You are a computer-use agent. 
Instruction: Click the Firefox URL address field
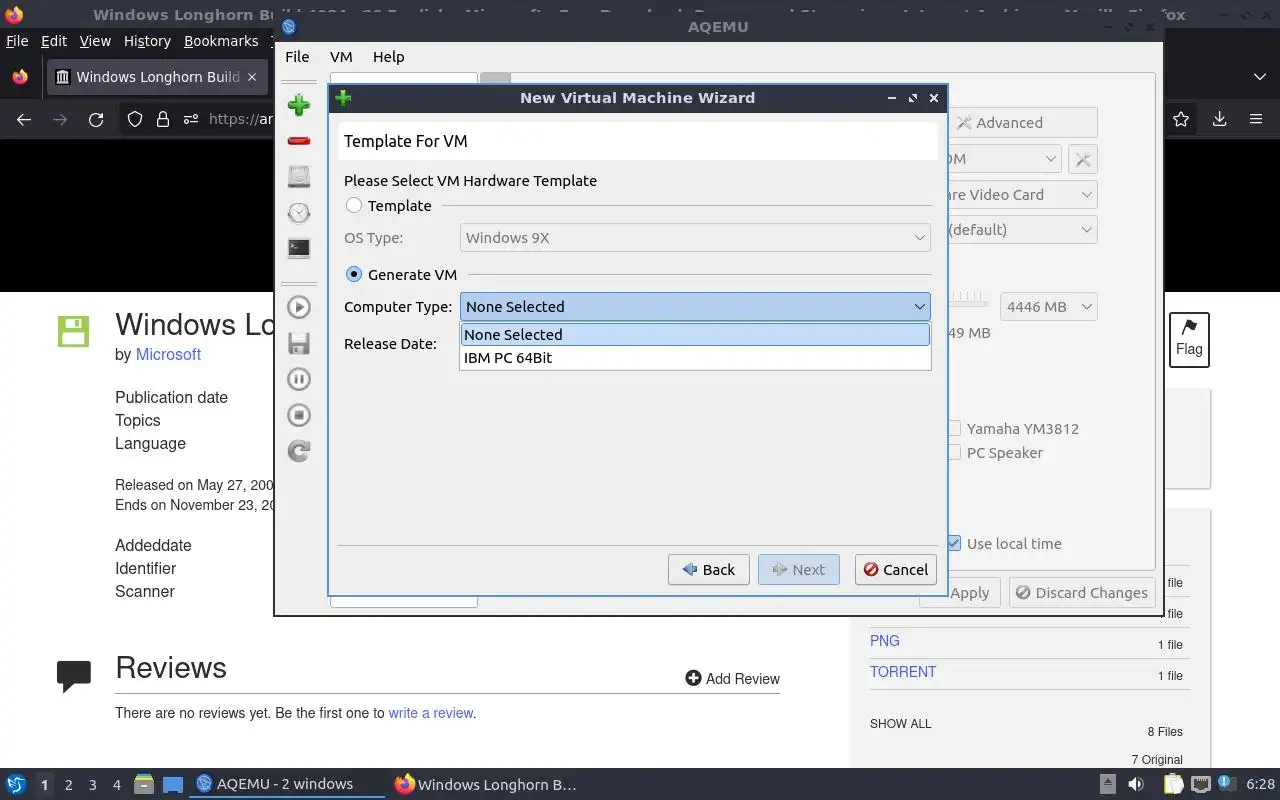pos(240,119)
